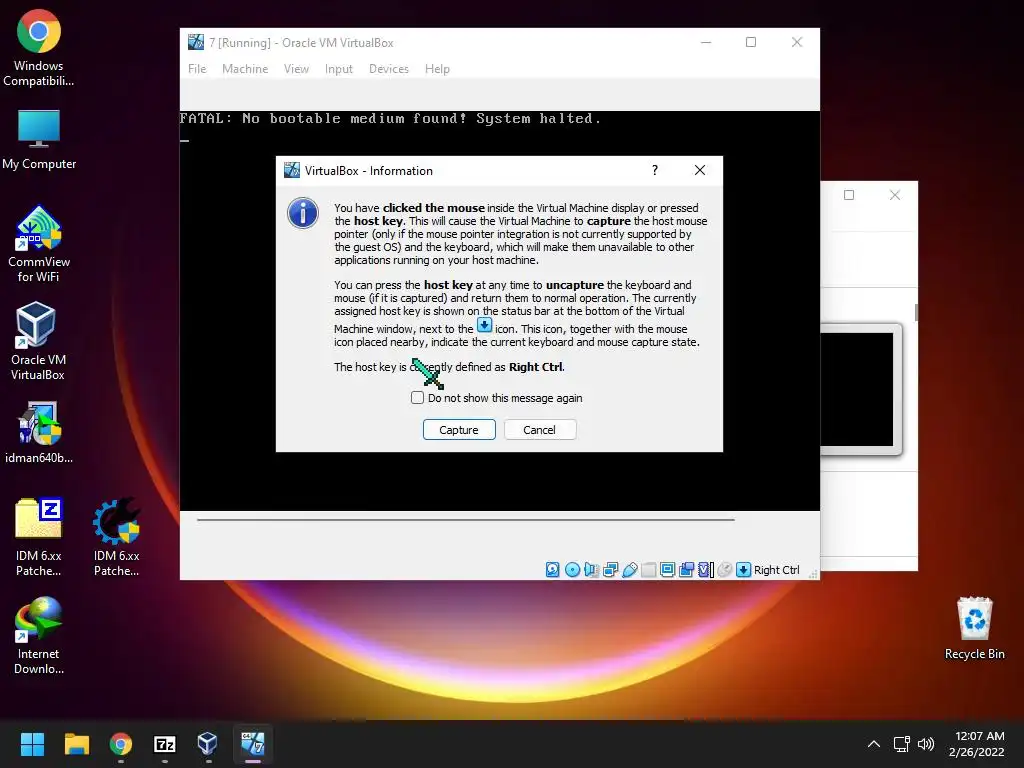Click the 'Right Ctrl' host key text
This screenshot has width=1024, height=768.
pos(776,570)
